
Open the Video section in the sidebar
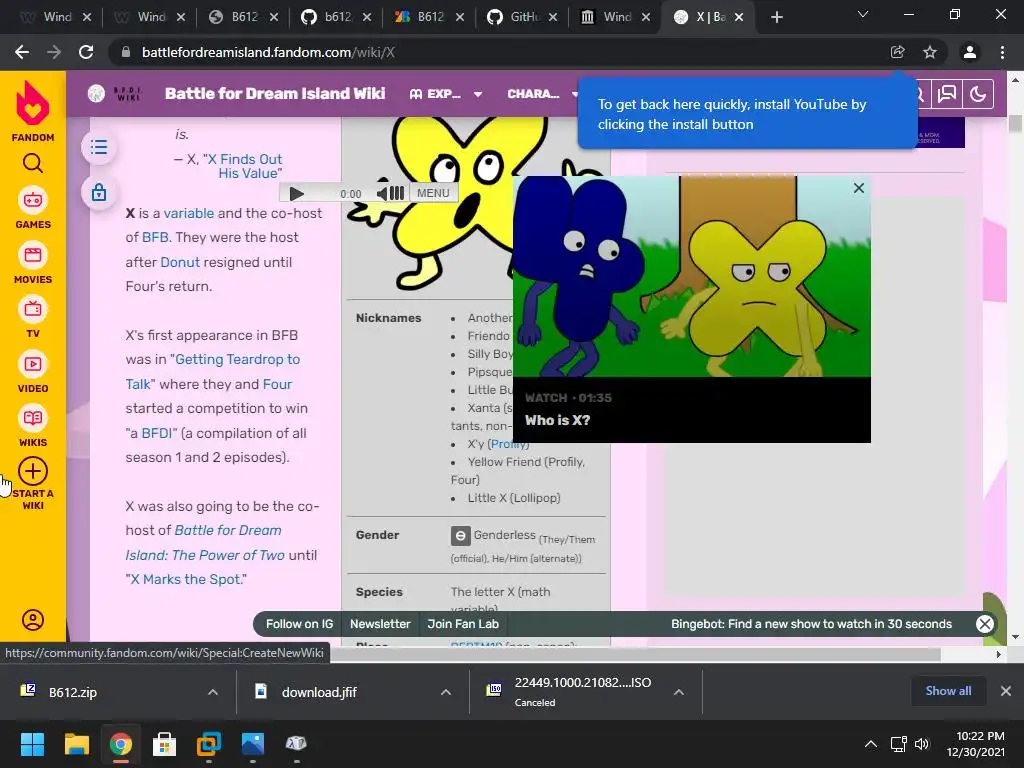pos(33,372)
